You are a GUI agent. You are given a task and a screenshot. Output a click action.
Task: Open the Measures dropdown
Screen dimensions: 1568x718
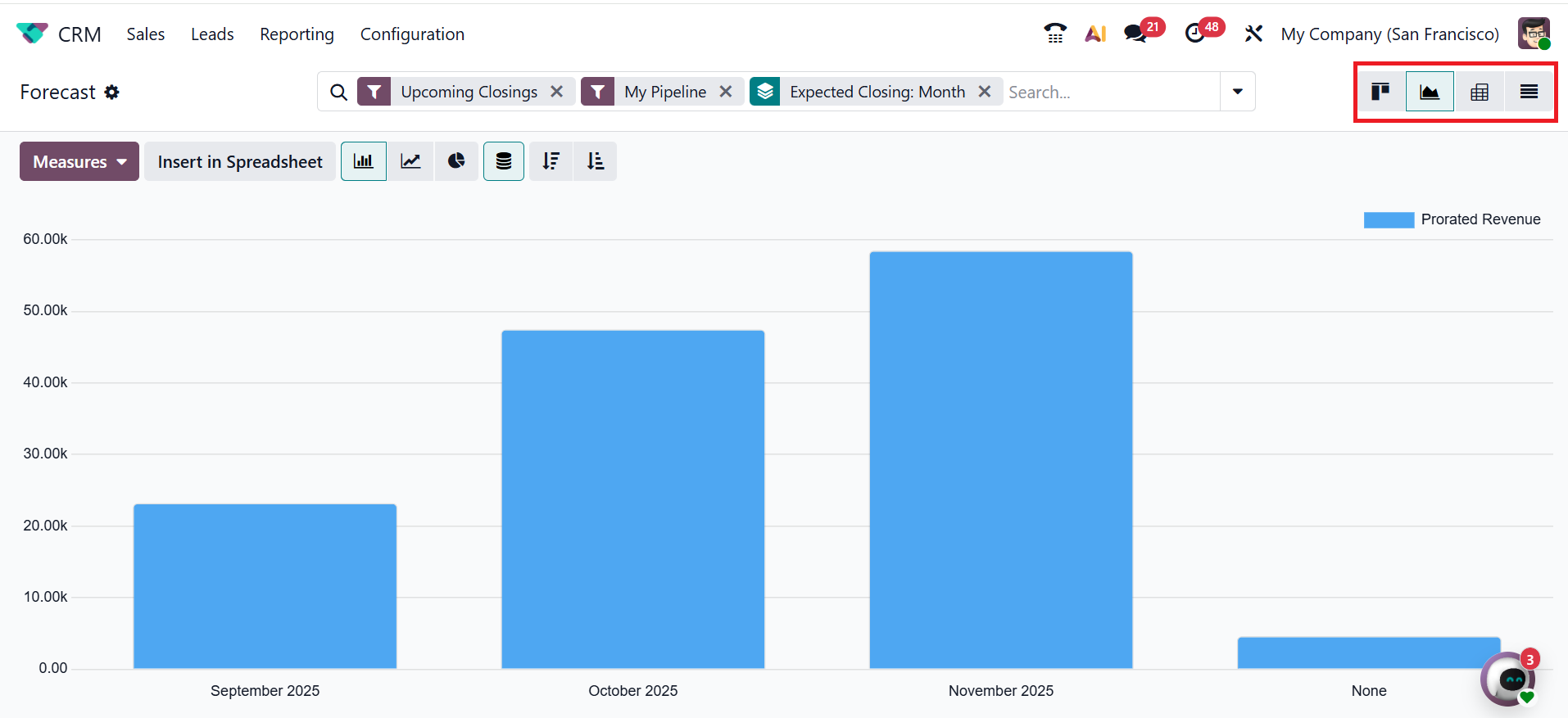[79, 161]
